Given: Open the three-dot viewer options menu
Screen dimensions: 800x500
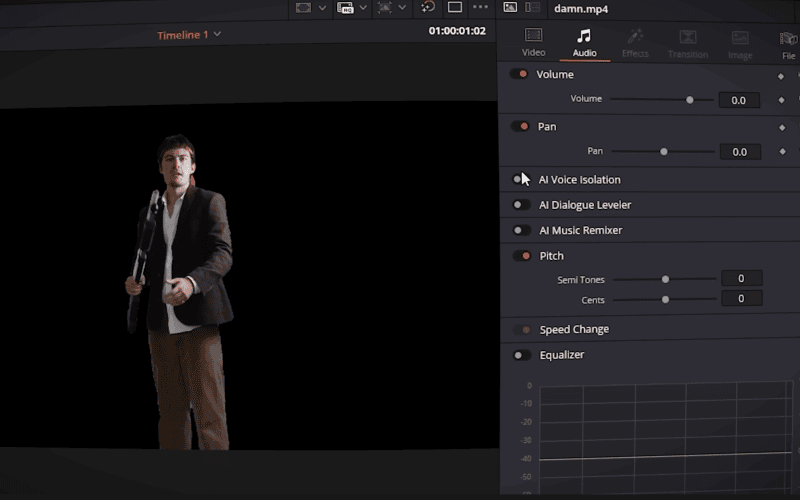Looking at the screenshot, I should pyautogui.click(x=480, y=7).
